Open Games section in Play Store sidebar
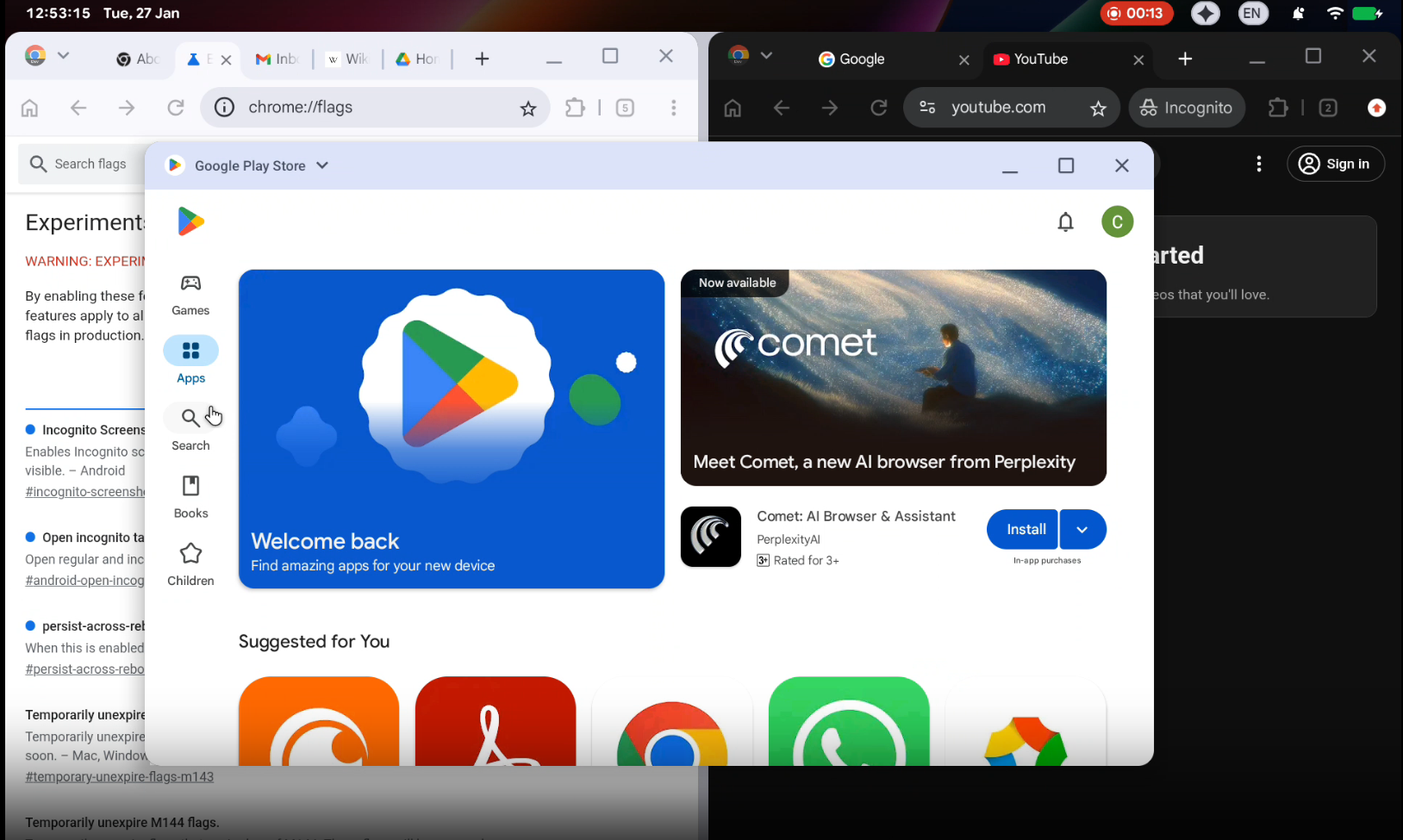The width and height of the screenshot is (1403, 840). click(190, 295)
